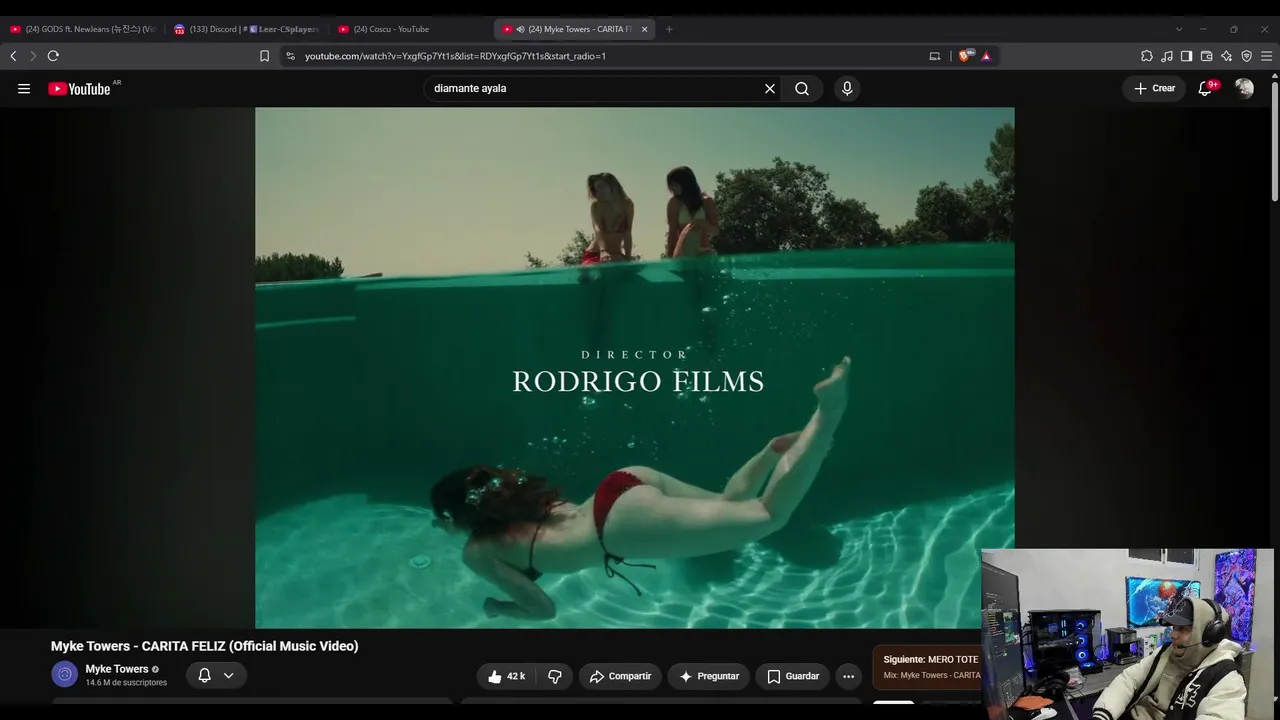Switch to the GODS ft. NewJeans tab
Screen dimensions: 1280x720
tap(82, 29)
